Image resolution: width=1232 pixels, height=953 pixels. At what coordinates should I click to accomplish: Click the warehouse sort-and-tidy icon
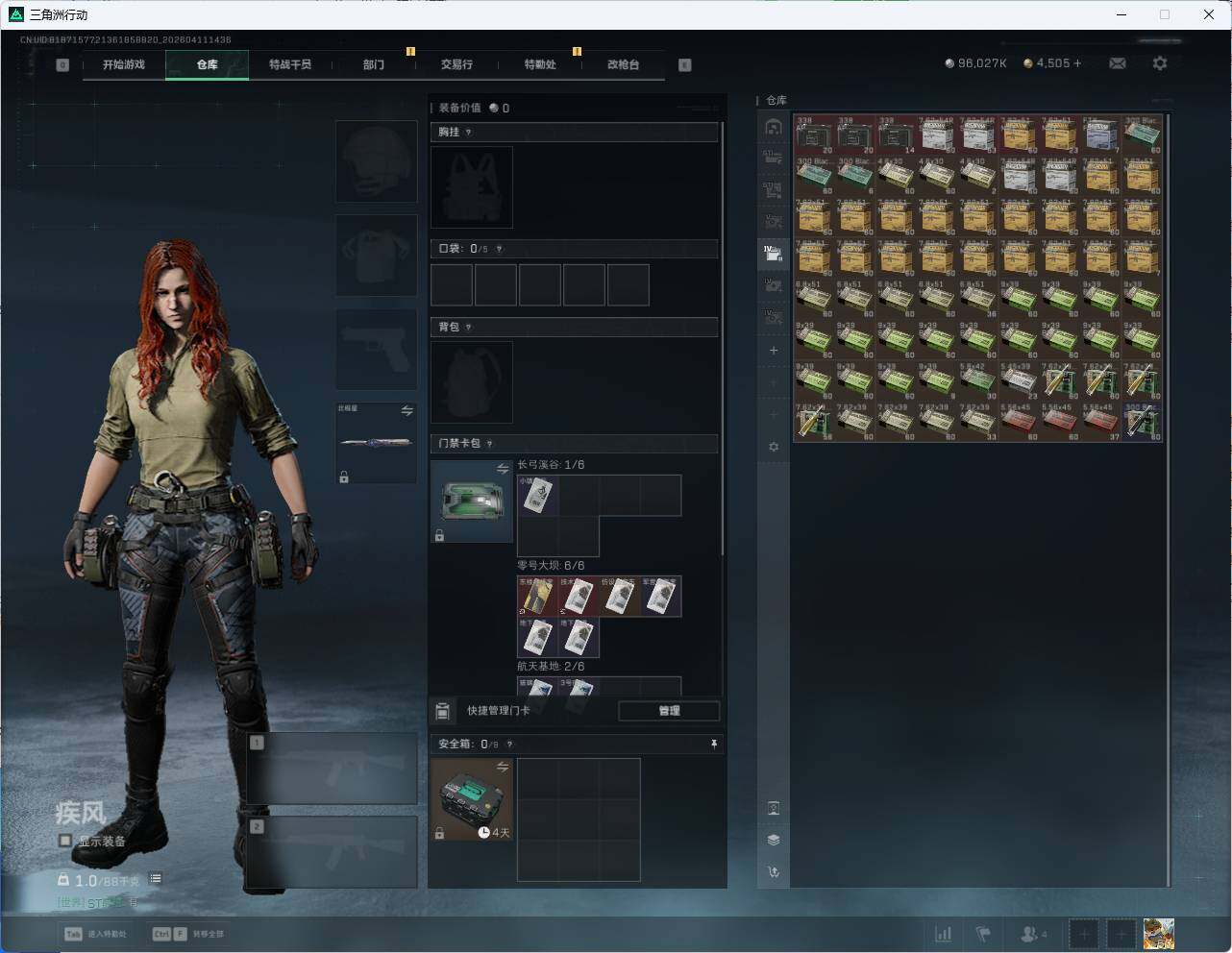774,872
